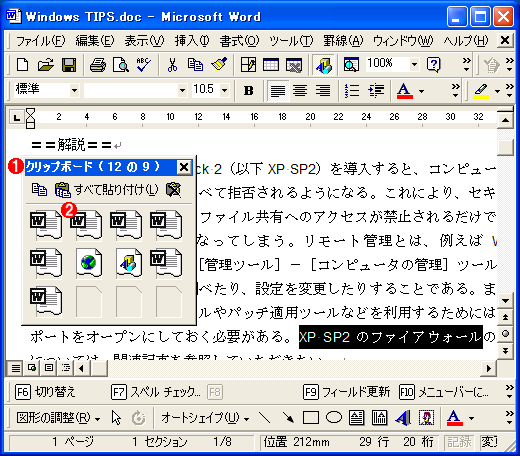Paste the drawing object clipboard item
The width and height of the screenshot is (520, 456).
(128, 263)
